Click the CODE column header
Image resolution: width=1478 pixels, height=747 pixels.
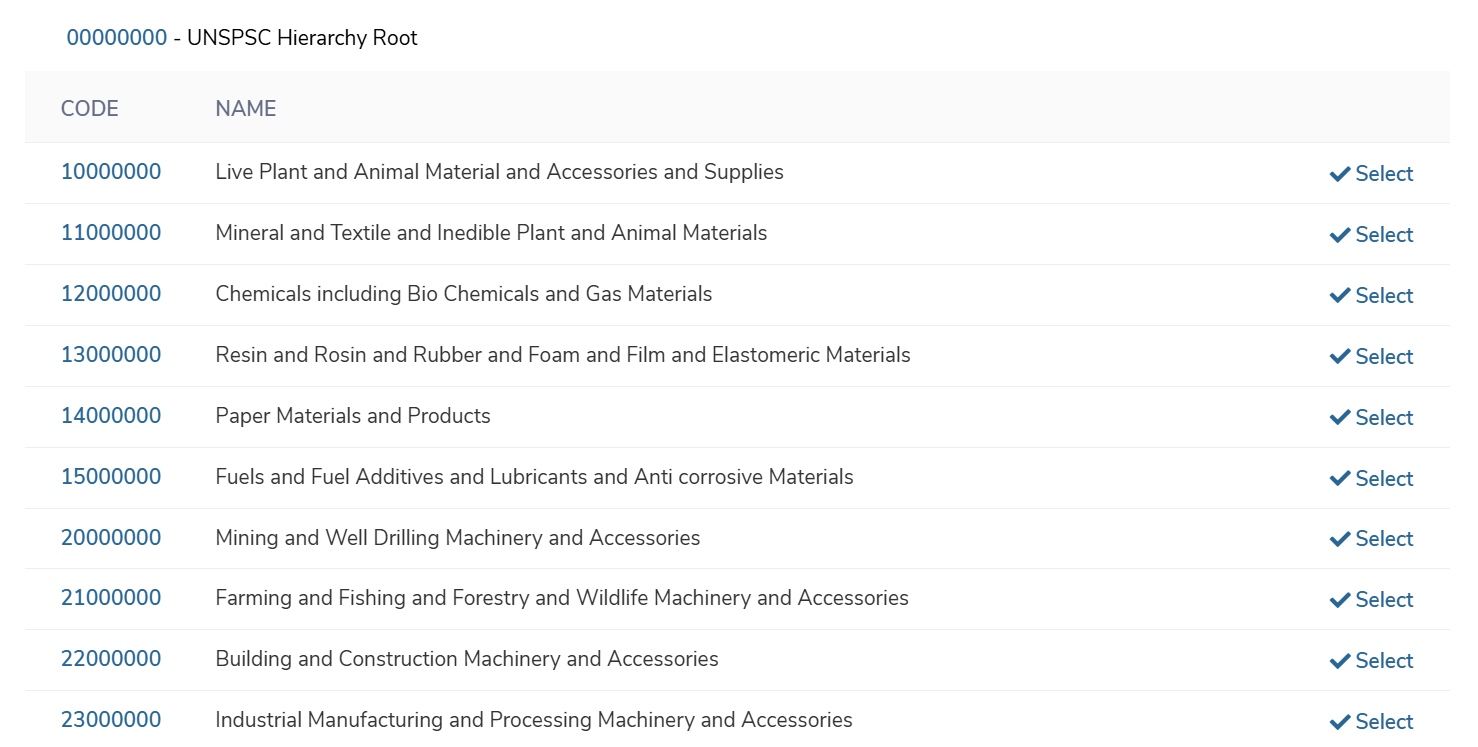[x=90, y=109]
